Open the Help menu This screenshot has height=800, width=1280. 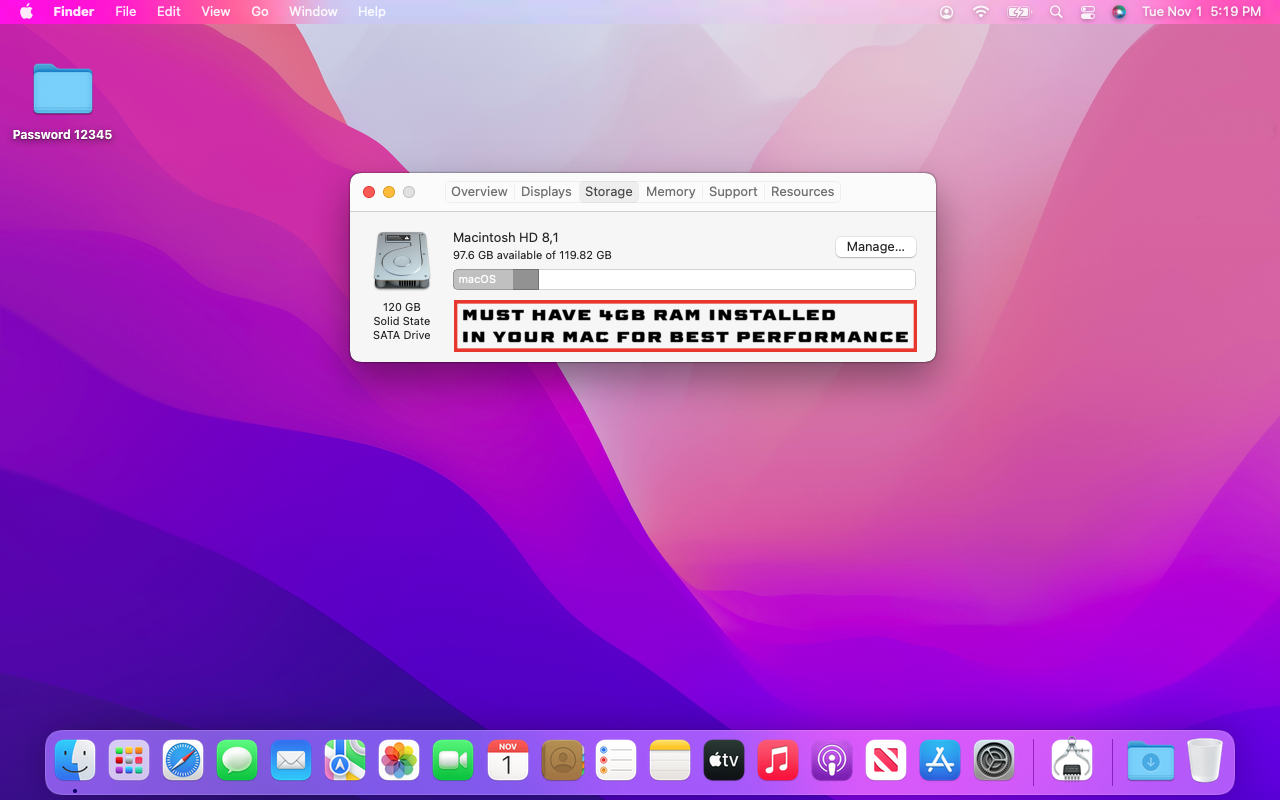(x=372, y=12)
